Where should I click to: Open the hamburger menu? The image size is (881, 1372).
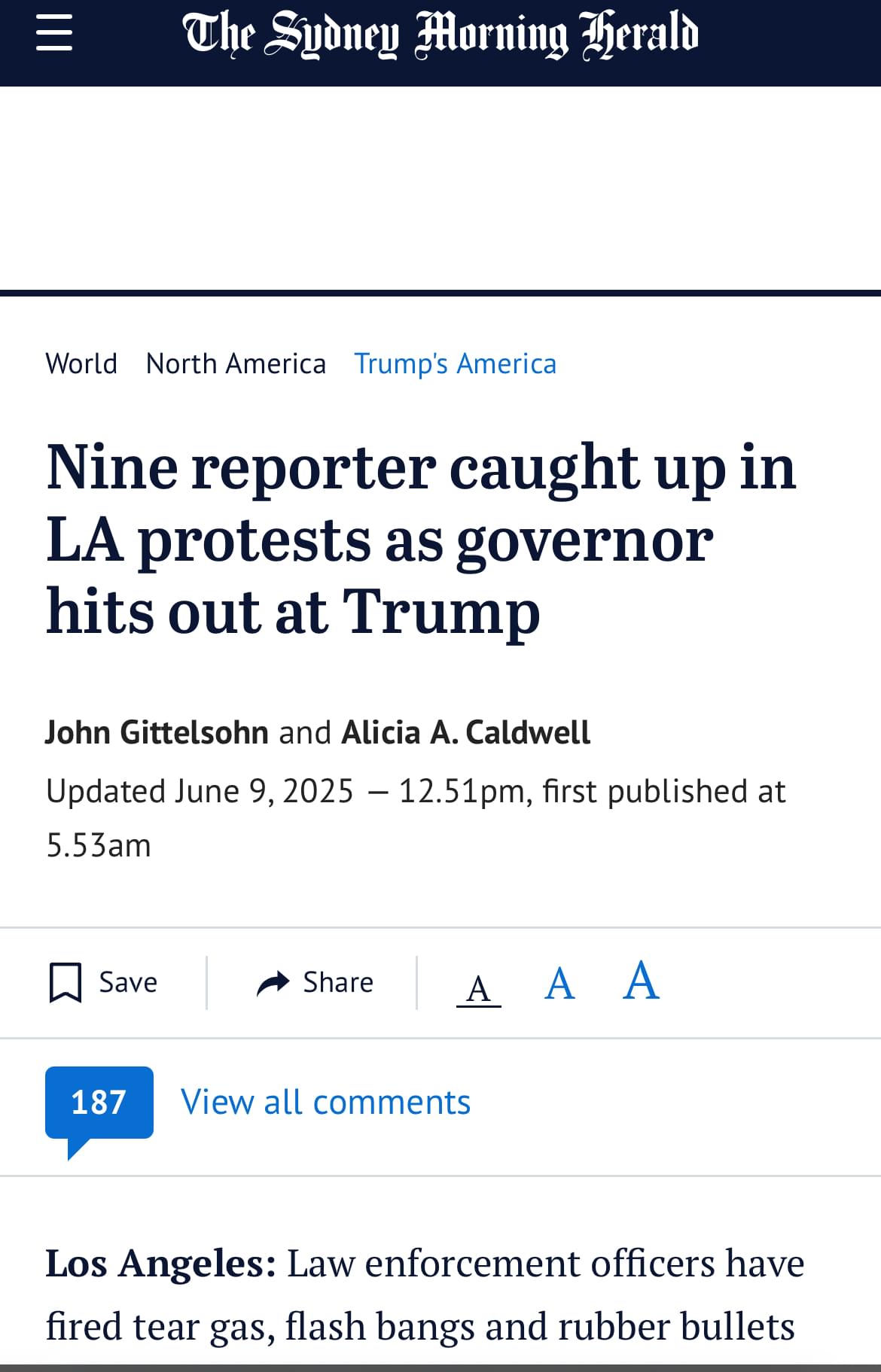pos(54,33)
